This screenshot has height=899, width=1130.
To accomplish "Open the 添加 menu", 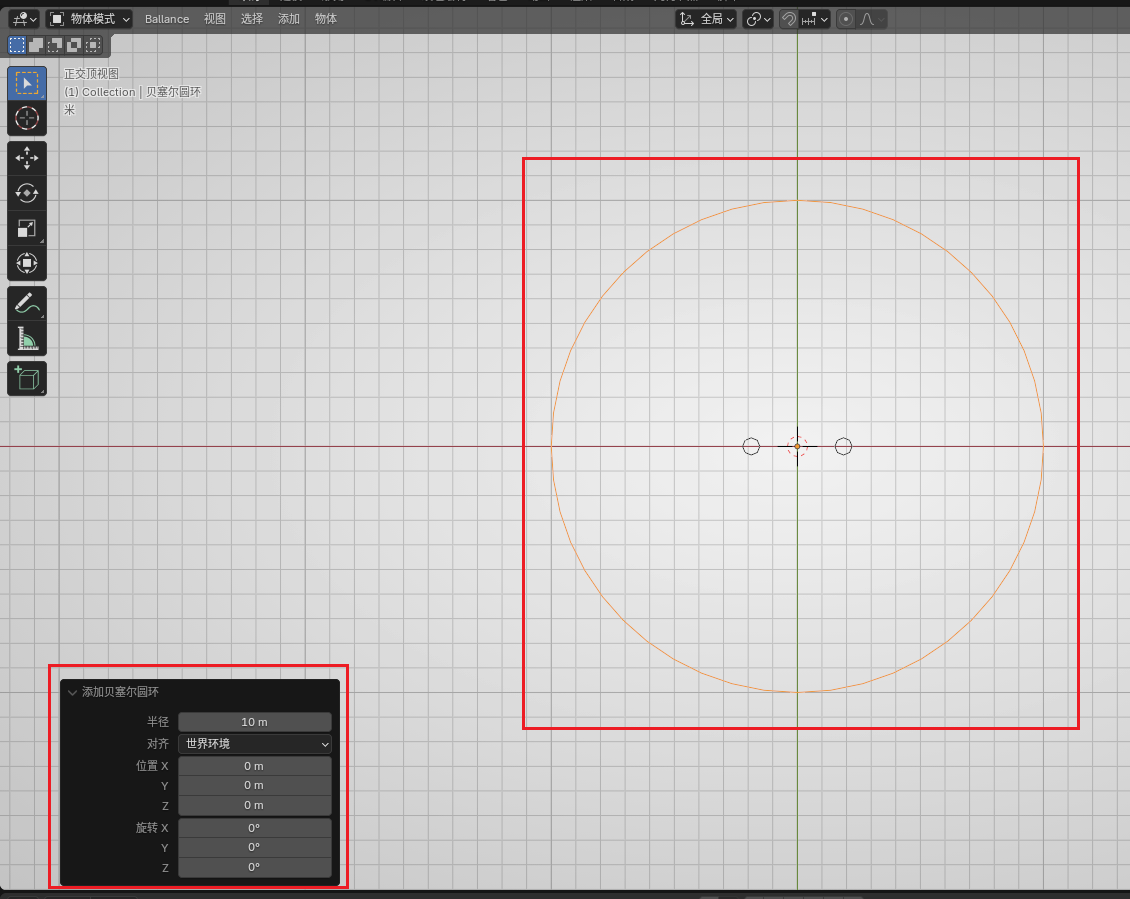I will [x=288, y=19].
